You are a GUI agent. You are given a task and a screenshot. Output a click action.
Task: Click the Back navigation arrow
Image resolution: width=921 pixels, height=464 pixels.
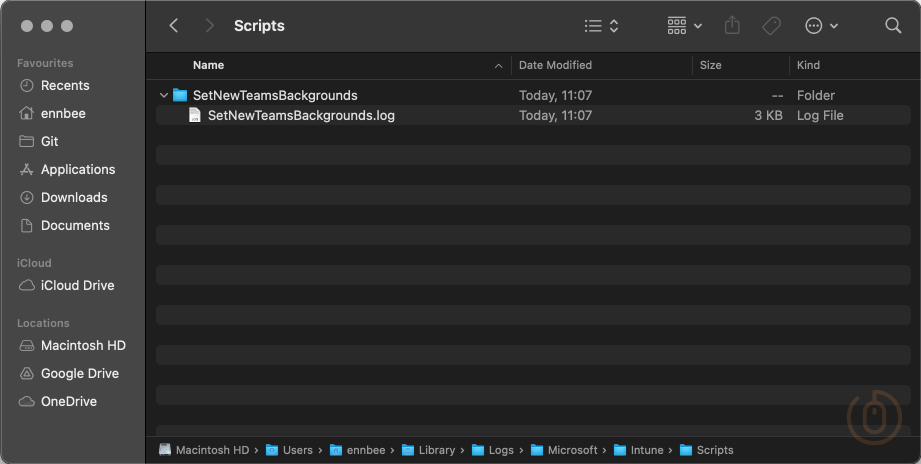174,26
